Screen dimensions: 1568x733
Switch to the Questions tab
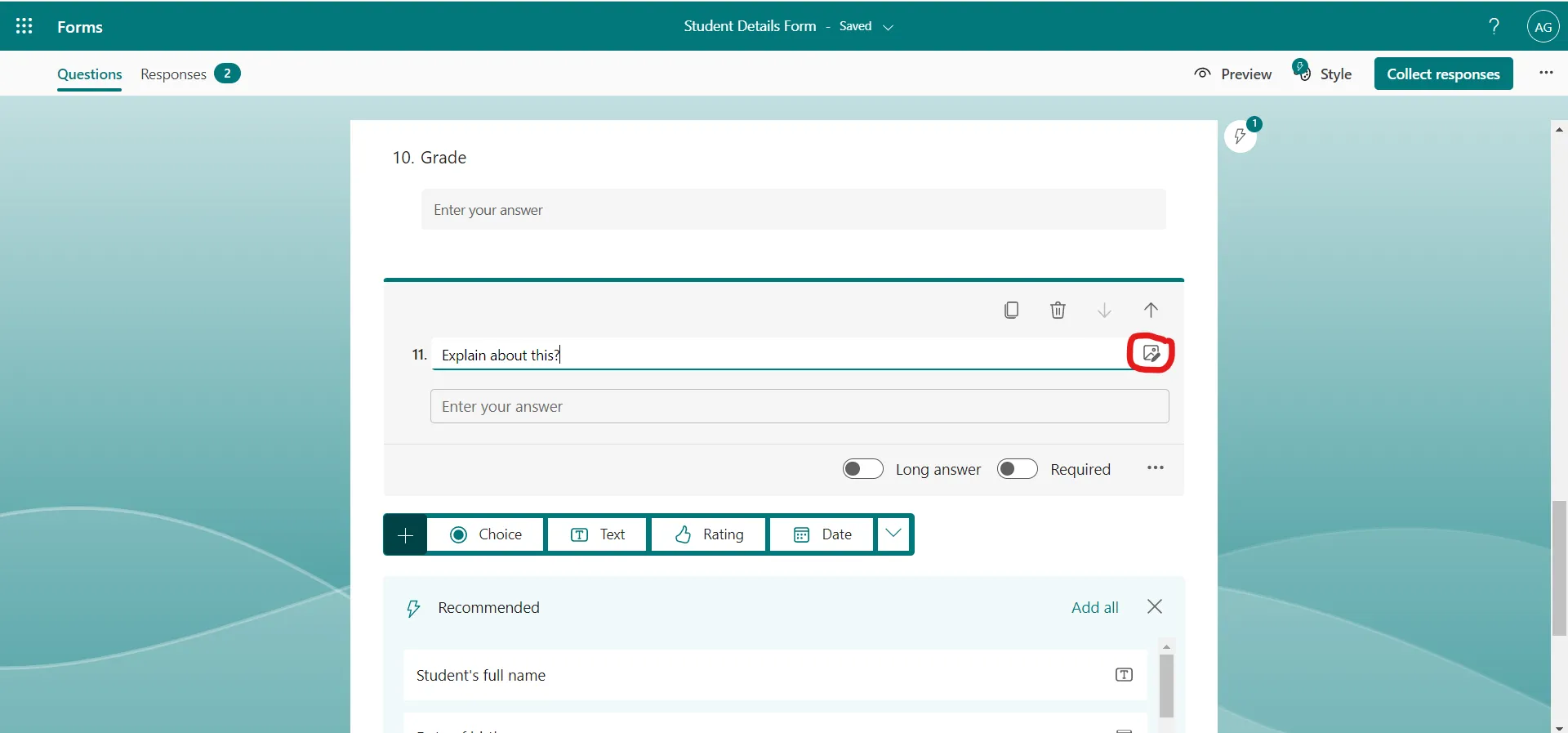pyautogui.click(x=90, y=74)
